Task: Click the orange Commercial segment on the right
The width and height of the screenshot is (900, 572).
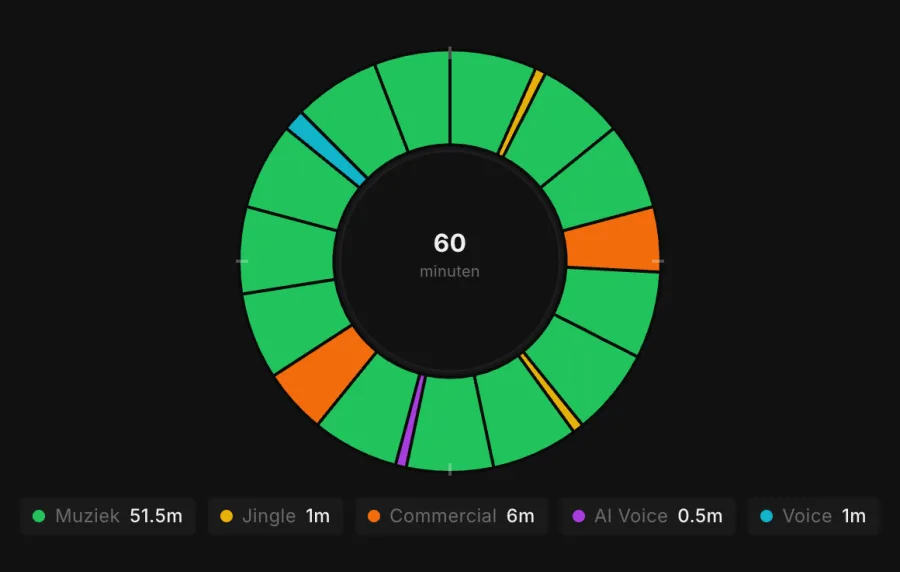Action: click(x=613, y=240)
